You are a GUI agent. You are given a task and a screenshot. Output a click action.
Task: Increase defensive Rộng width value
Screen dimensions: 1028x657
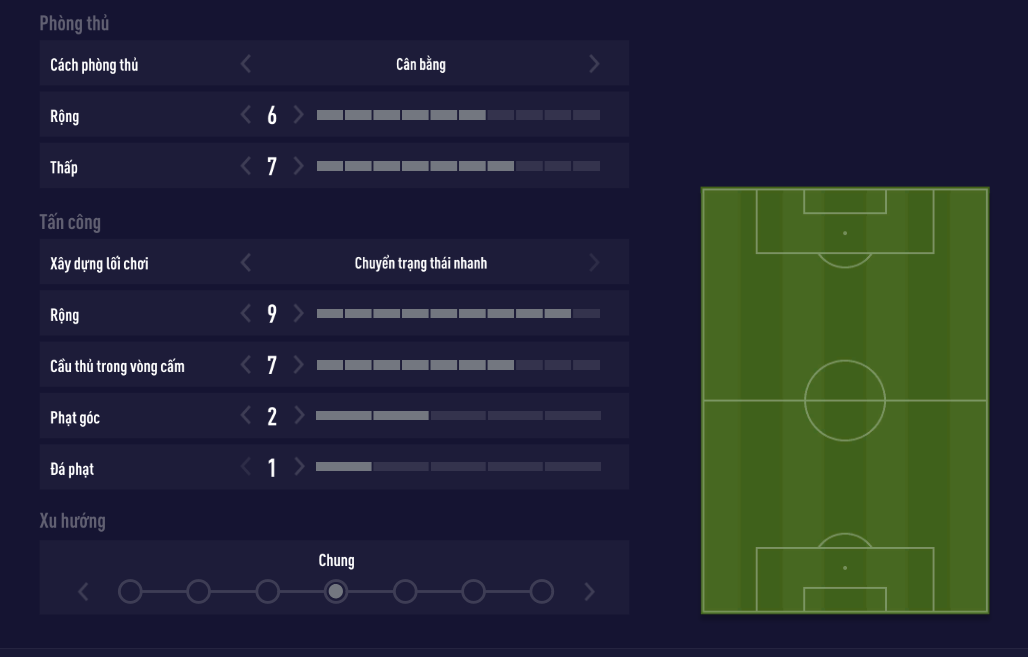[297, 115]
